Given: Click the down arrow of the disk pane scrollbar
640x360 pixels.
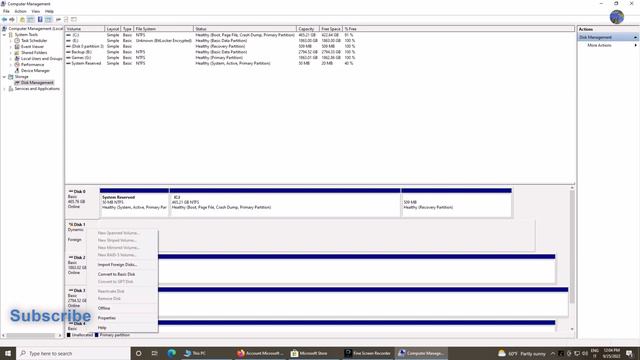Looking at the screenshot, I should pos(572,329).
